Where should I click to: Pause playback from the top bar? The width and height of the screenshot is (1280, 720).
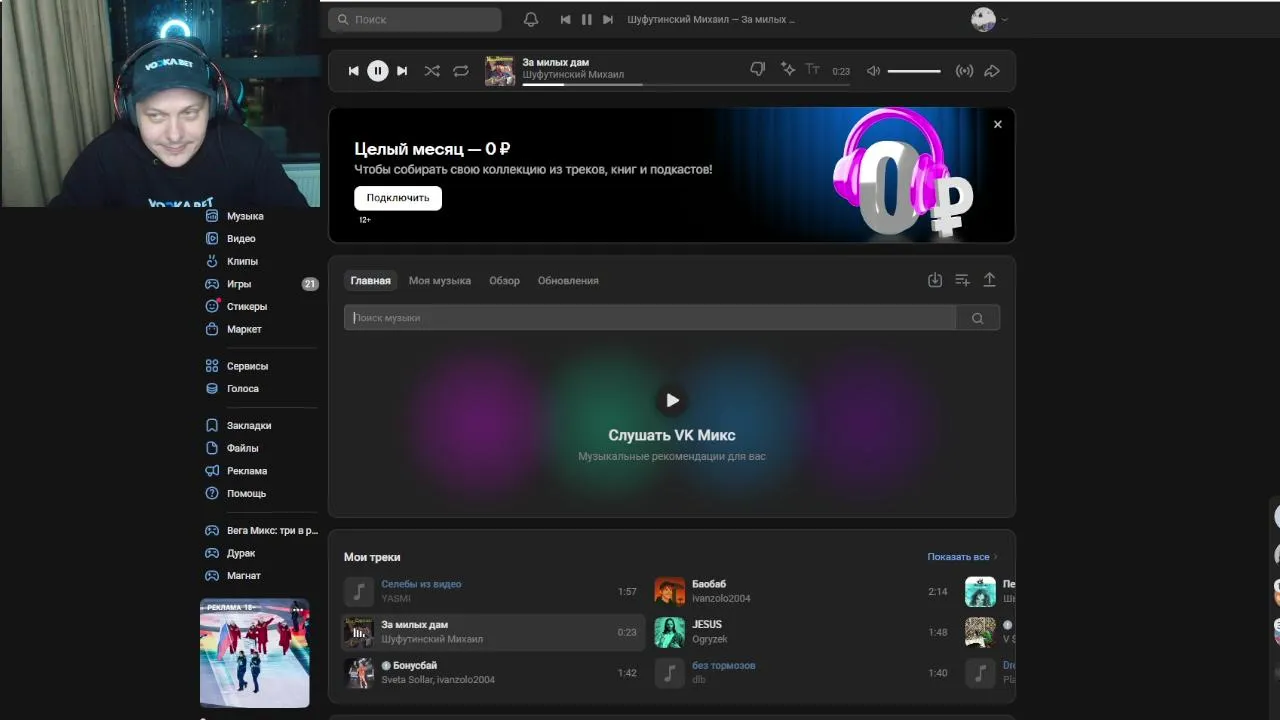pos(586,19)
